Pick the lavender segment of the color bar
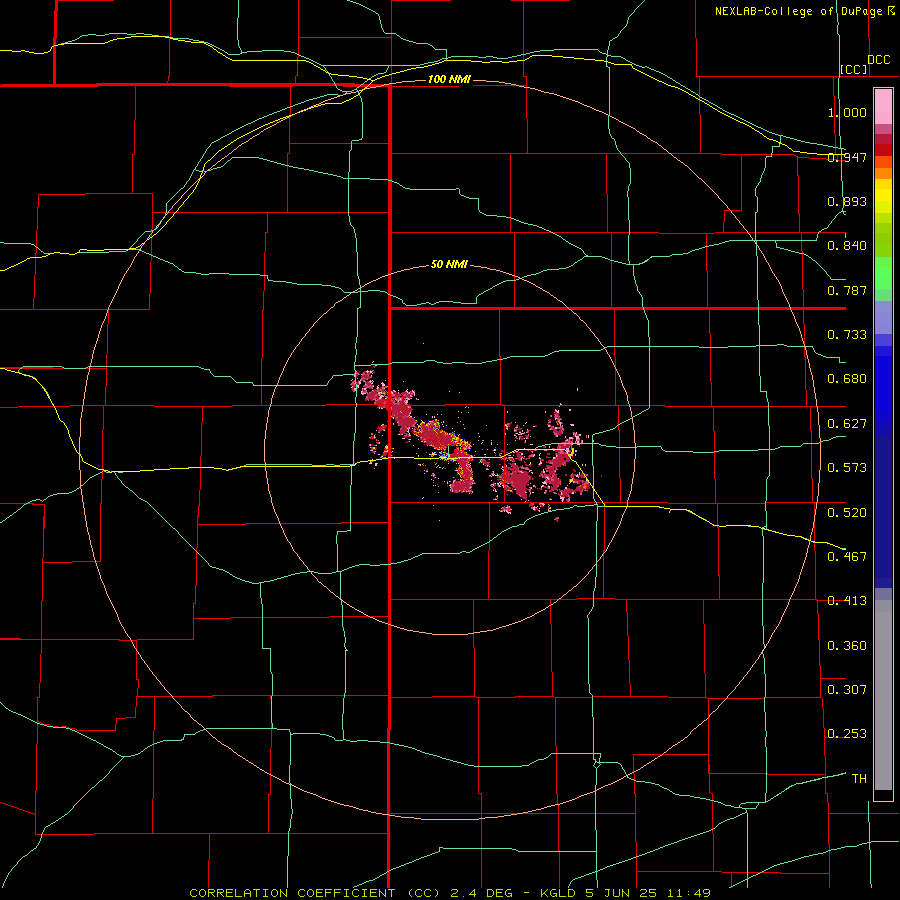This screenshot has height=900, width=900. pos(883,317)
